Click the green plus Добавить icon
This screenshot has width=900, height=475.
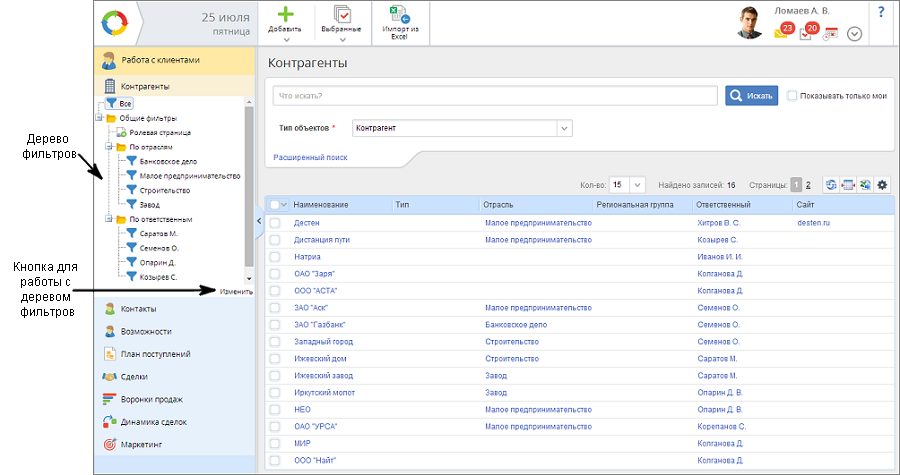[286, 15]
